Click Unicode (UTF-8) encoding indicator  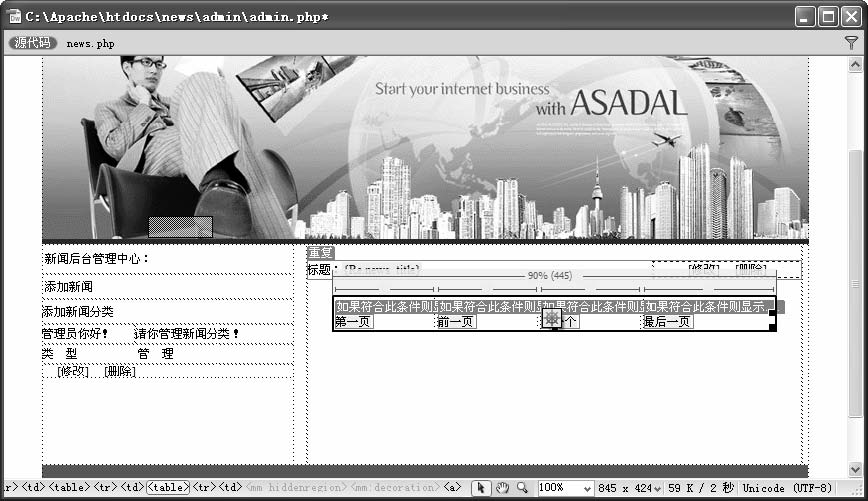click(x=787, y=488)
